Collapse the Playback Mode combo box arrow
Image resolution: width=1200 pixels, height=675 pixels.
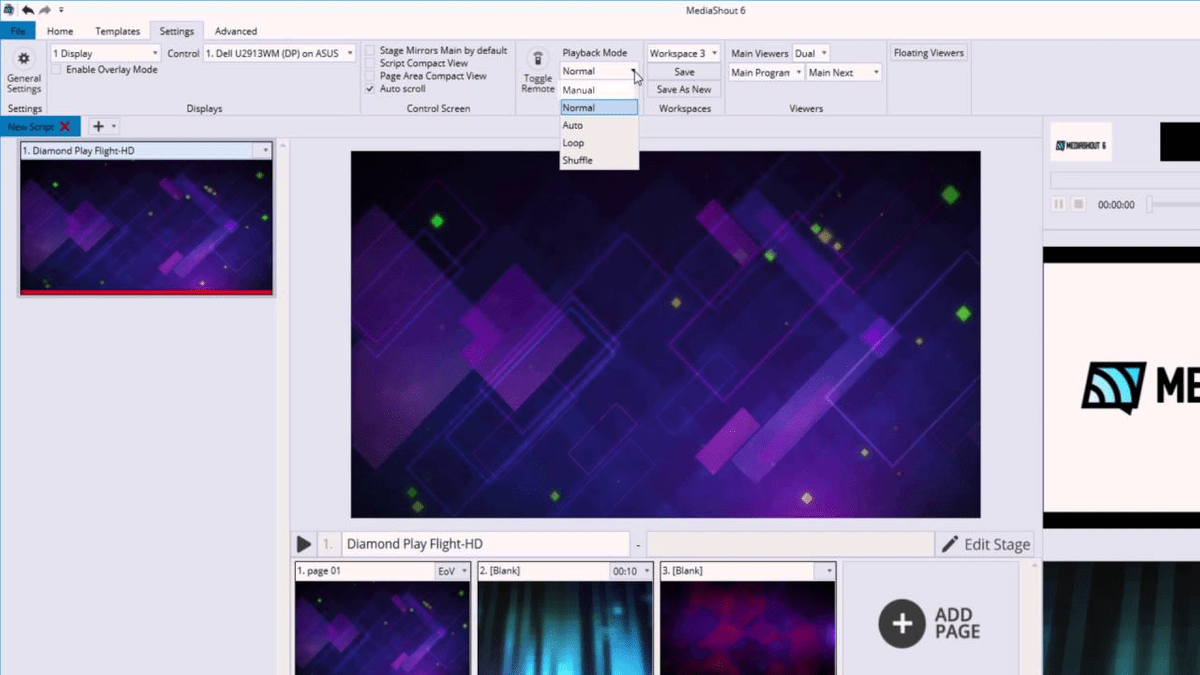coord(633,72)
